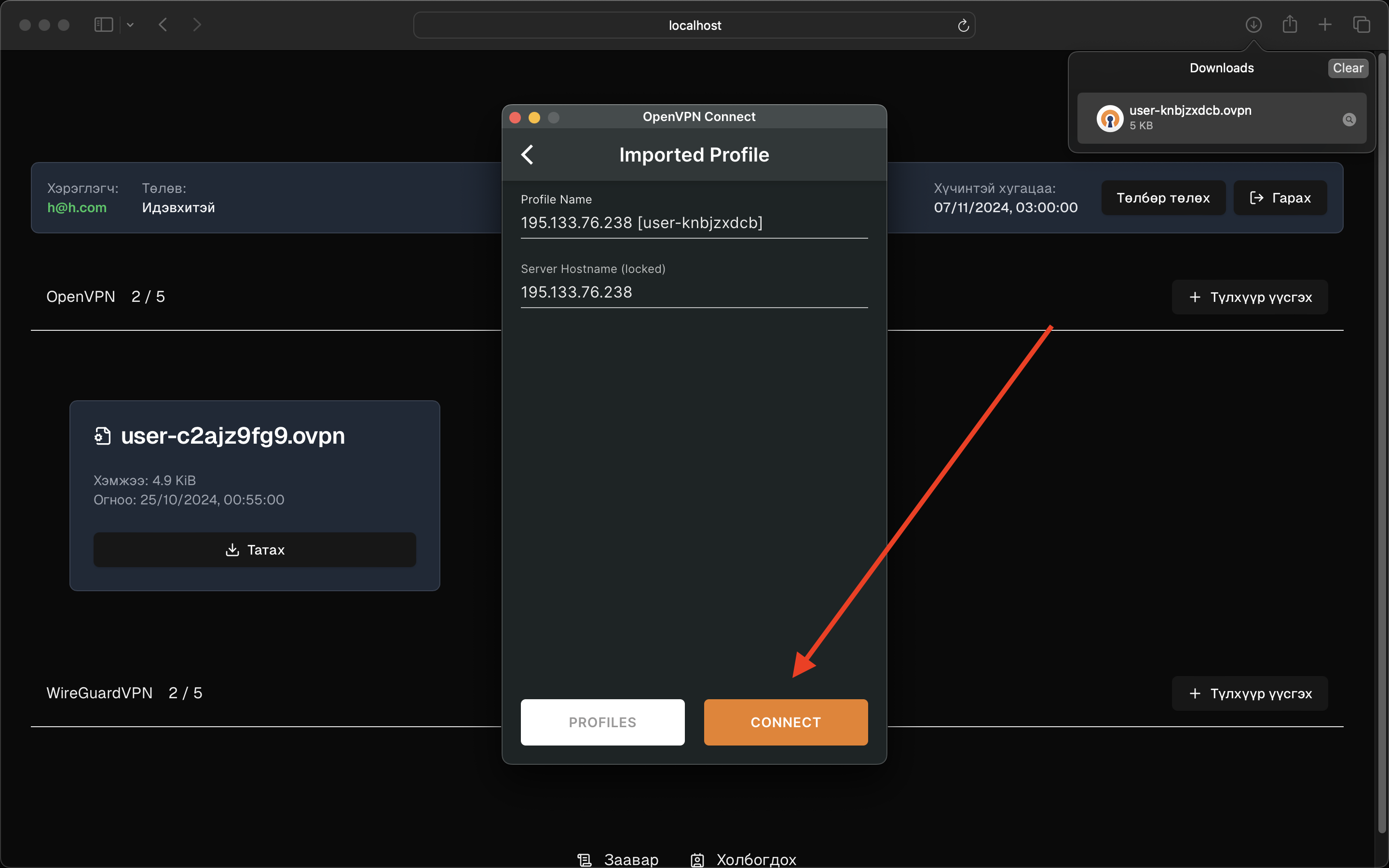
Task: Click the expiry date 07/11/2024, 03:00:00
Action: (x=1006, y=207)
